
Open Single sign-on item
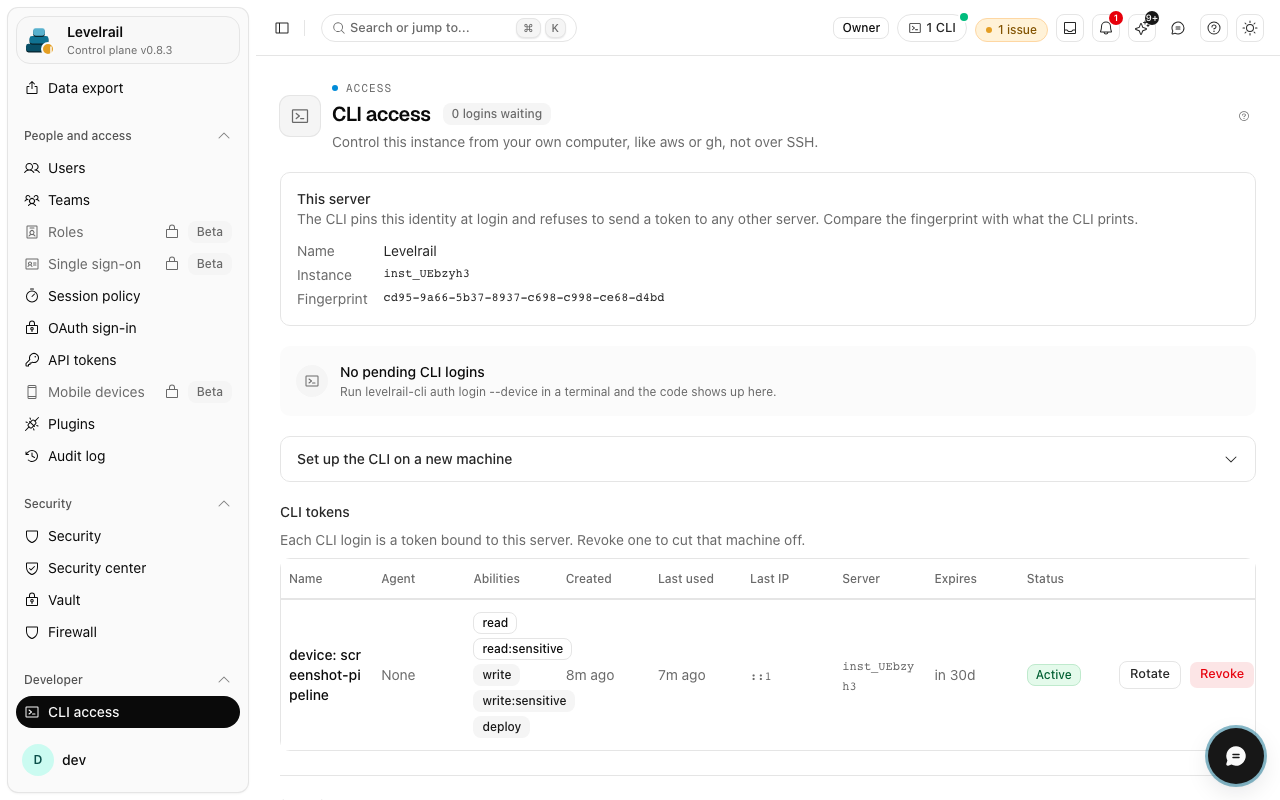128,264
